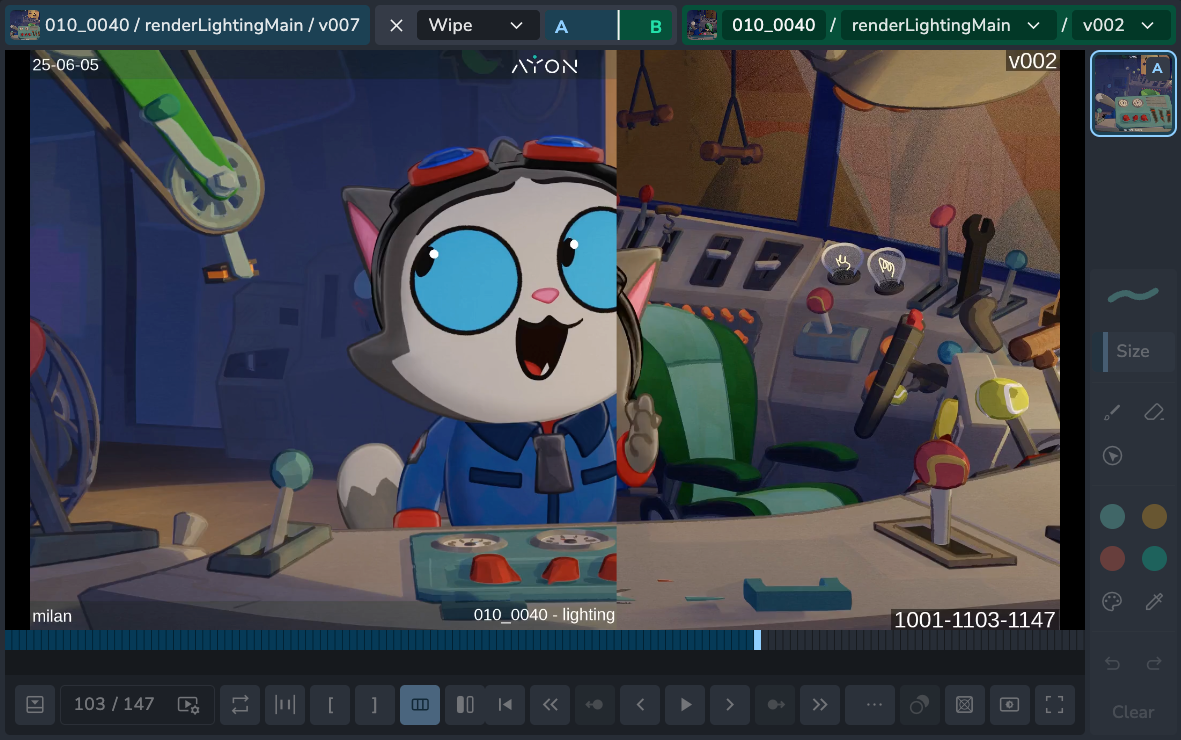Set out-point with right bracket button
Image resolution: width=1181 pixels, height=740 pixels.
pyautogui.click(x=374, y=705)
